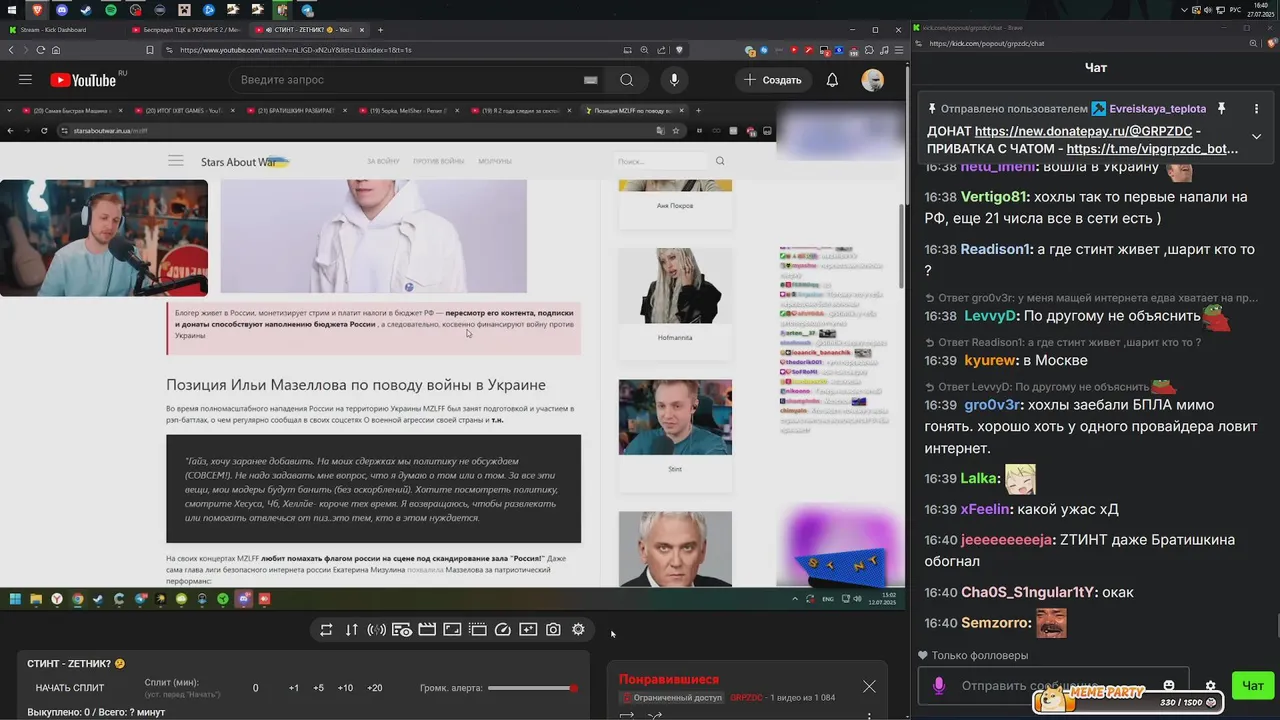Show hidden tray icons chevron
The width and height of the screenshot is (1280, 720).
click(1185, 9)
